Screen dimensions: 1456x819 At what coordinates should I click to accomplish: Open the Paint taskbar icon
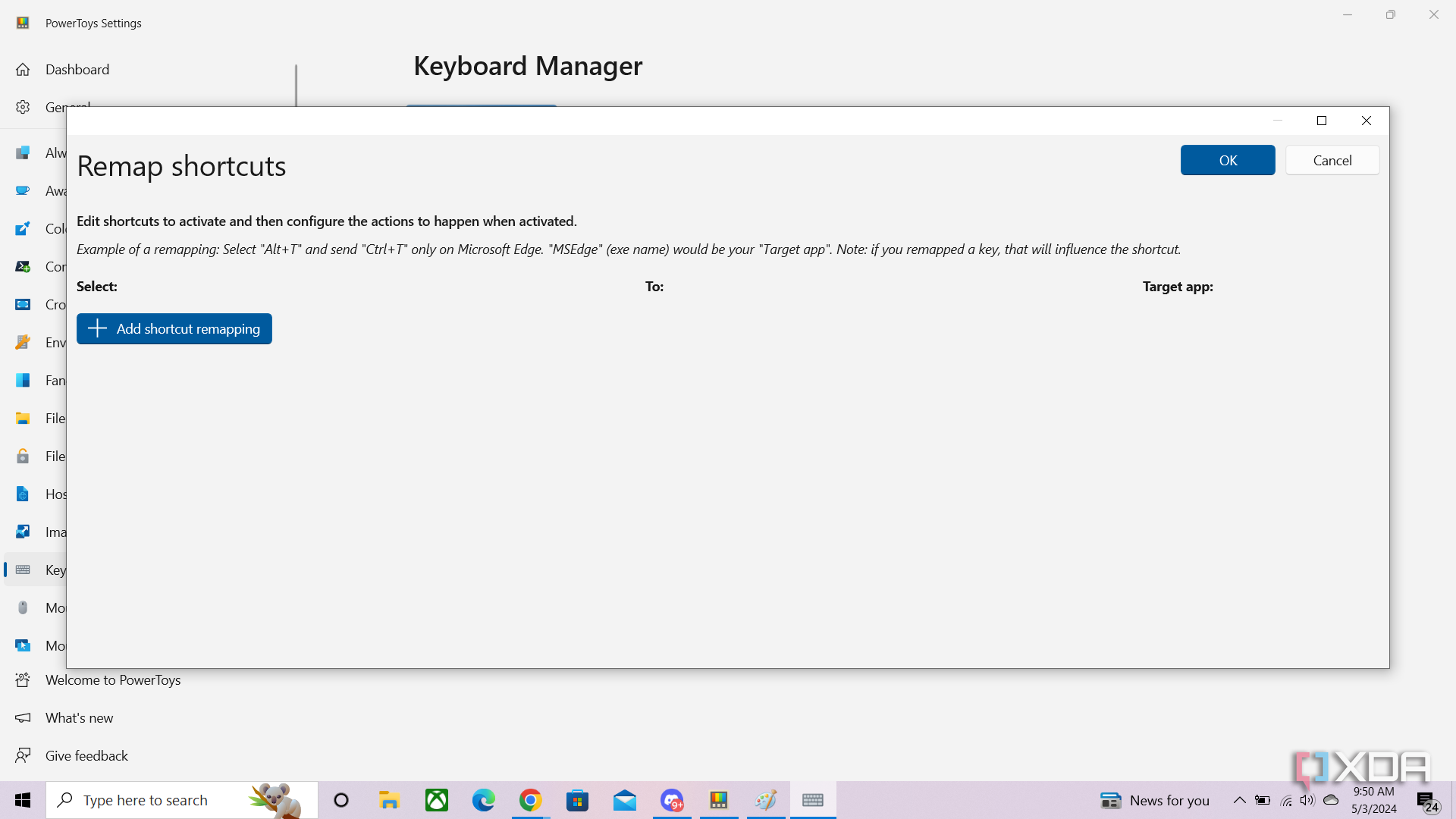766,800
